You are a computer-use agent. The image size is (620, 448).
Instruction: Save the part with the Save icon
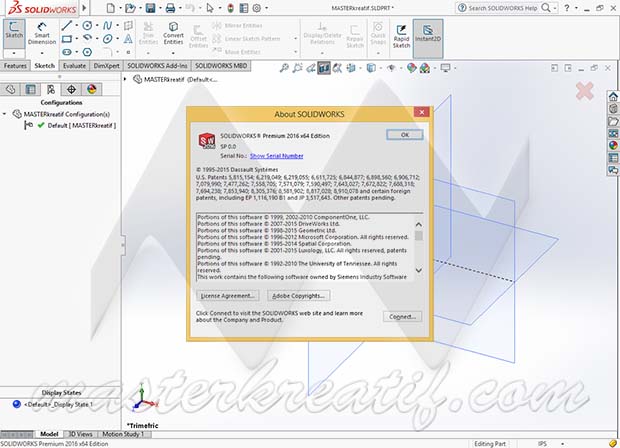pyautogui.click(x=150, y=8)
